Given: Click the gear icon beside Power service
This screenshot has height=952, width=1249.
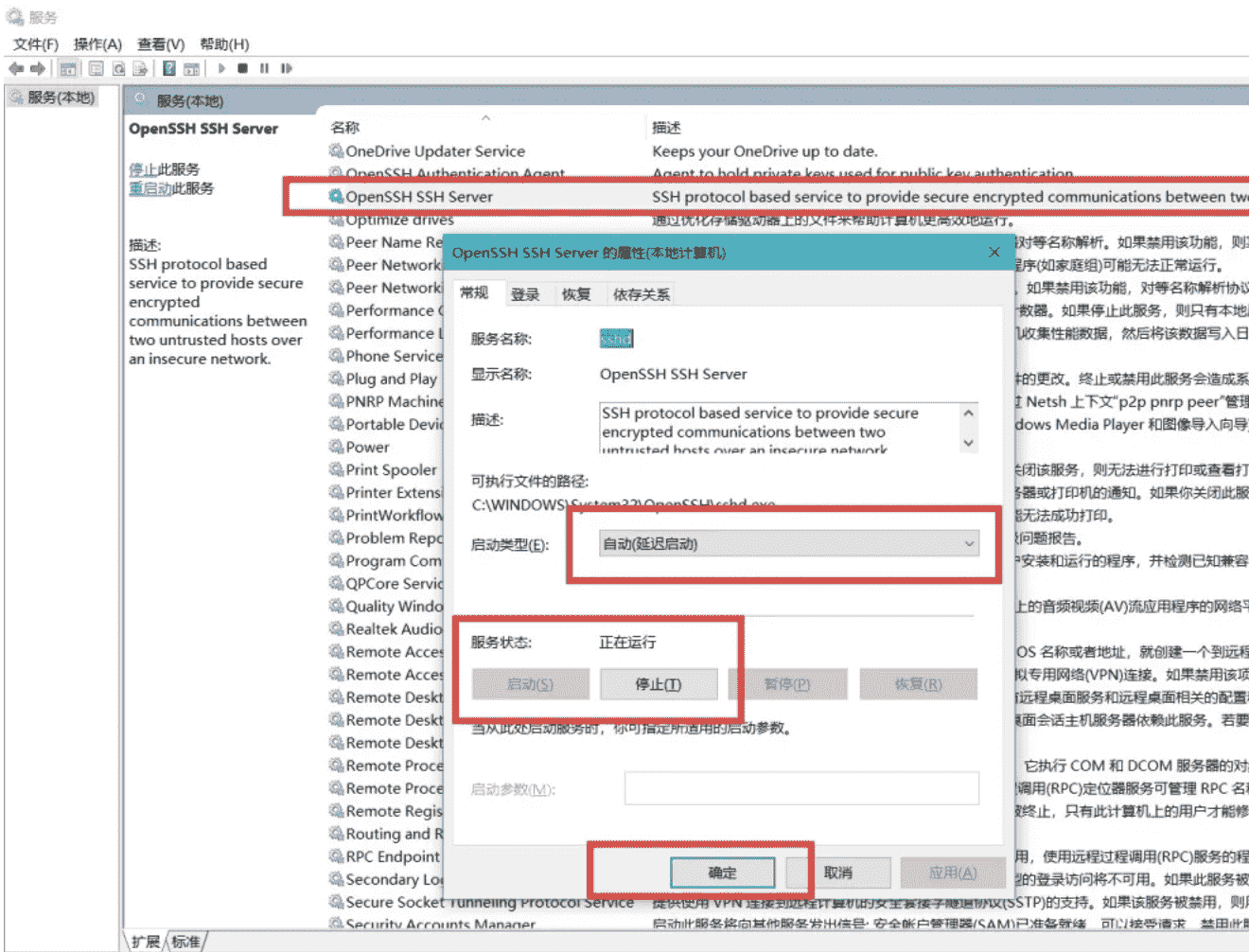Looking at the screenshot, I should [336, 447].
